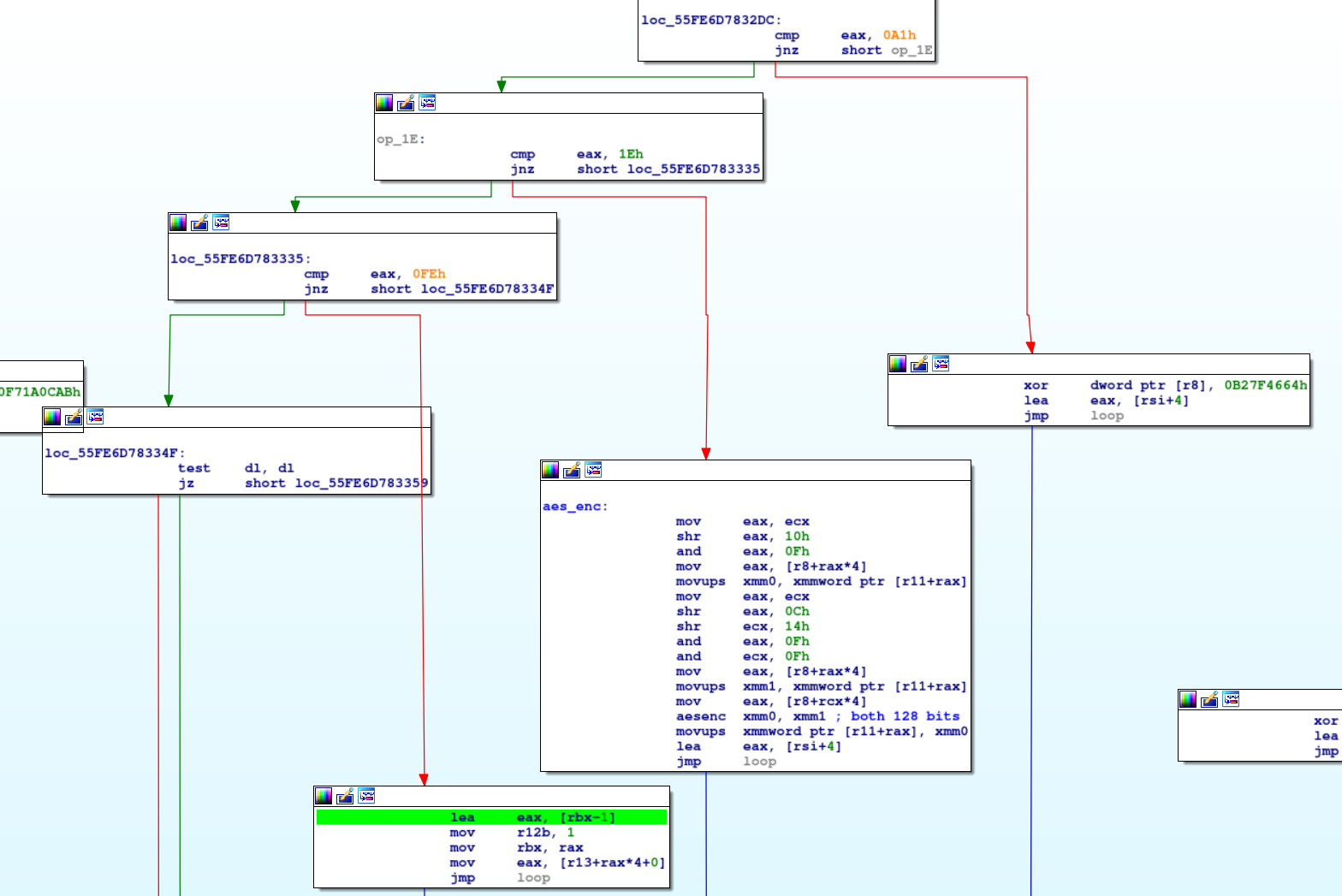Click the 'mov eax, [r13+rax*4+0]' instruction
This screenshot has height=896, width=1342.
557,863
